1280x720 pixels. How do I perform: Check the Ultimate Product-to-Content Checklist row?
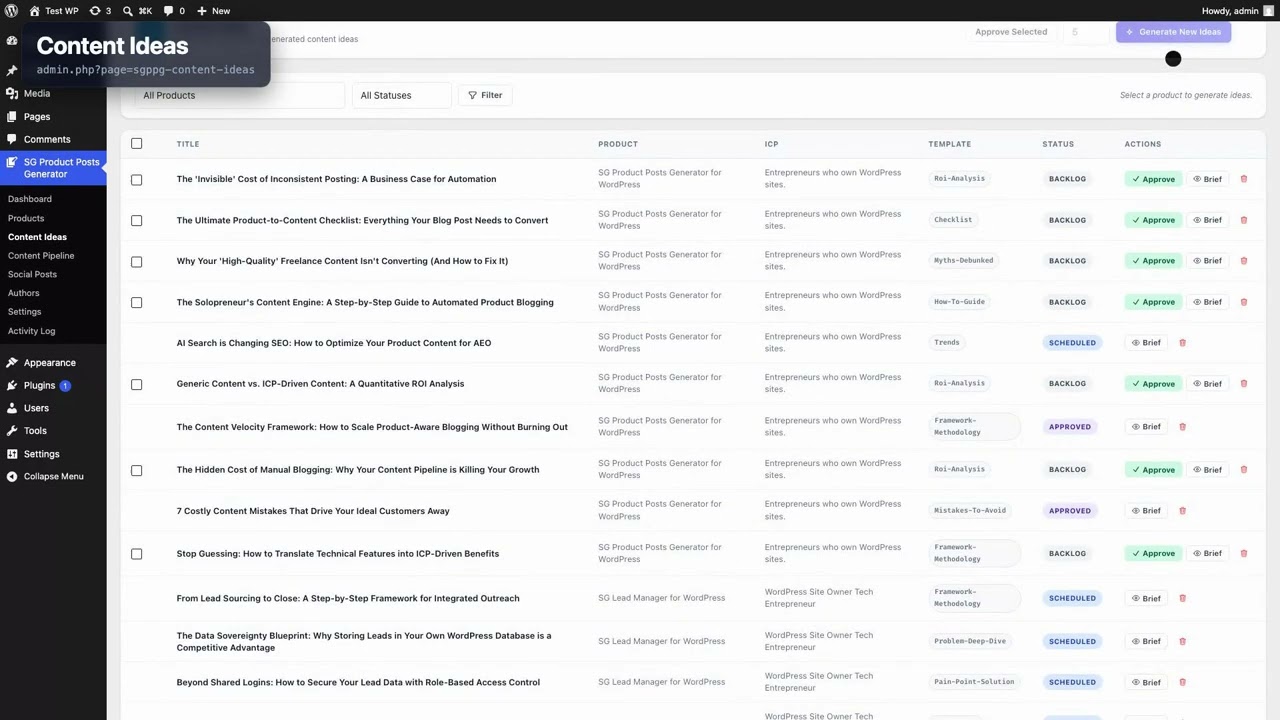click(x=137, y=221)
